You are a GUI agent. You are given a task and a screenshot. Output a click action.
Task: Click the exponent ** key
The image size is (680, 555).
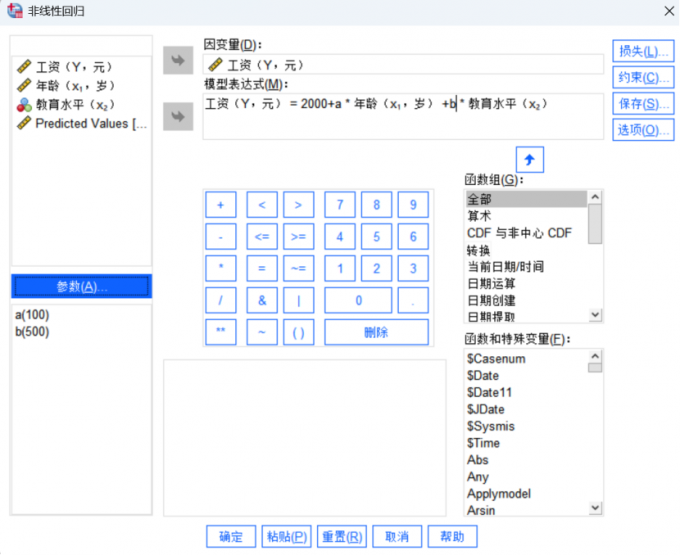[221, 332]
